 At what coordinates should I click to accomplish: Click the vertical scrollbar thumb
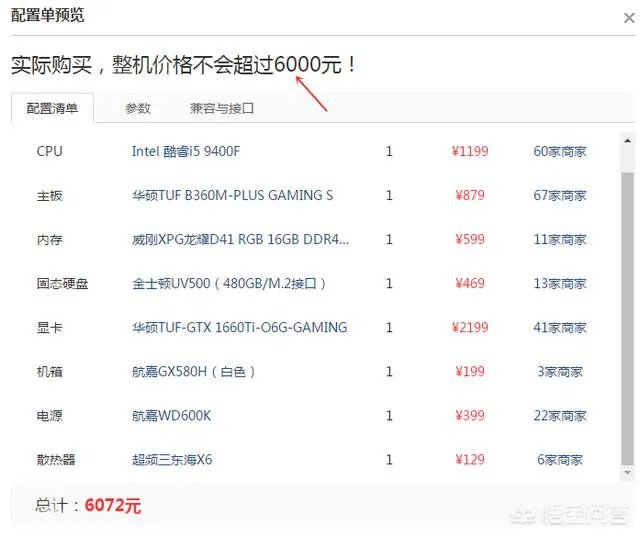coord(627,318)
